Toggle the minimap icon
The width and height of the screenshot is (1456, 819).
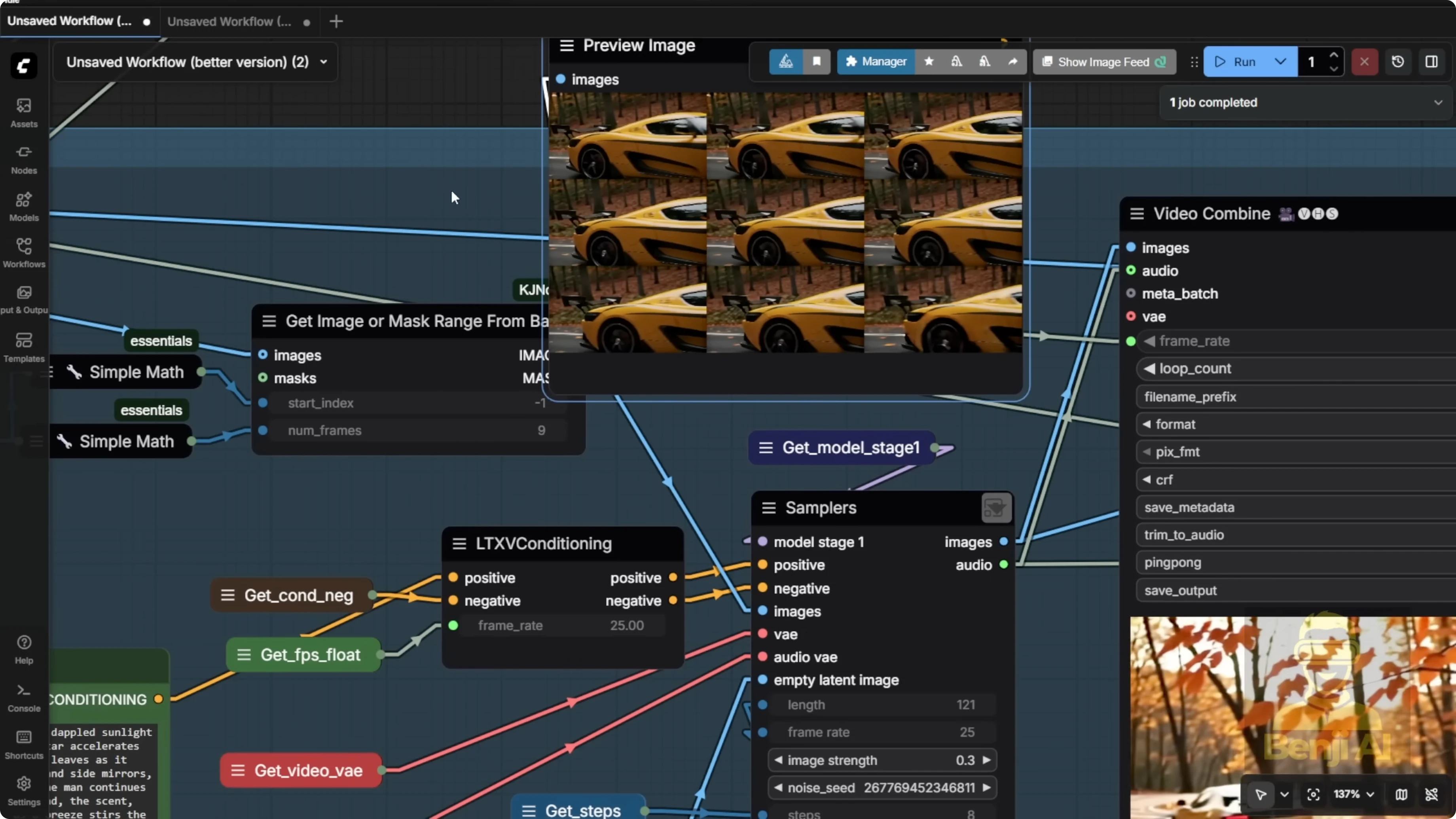pyautogui.click(x=1401, y=794)
